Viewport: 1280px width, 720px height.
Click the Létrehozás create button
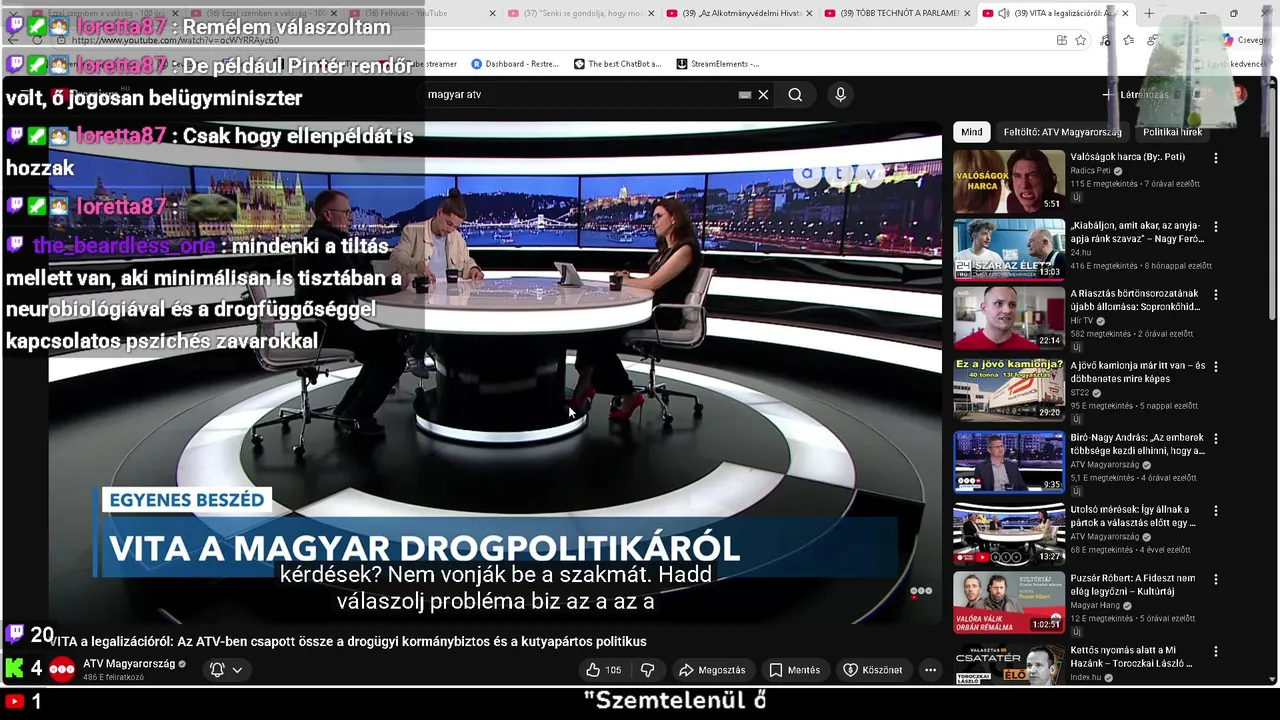[x=1135, y=94]
